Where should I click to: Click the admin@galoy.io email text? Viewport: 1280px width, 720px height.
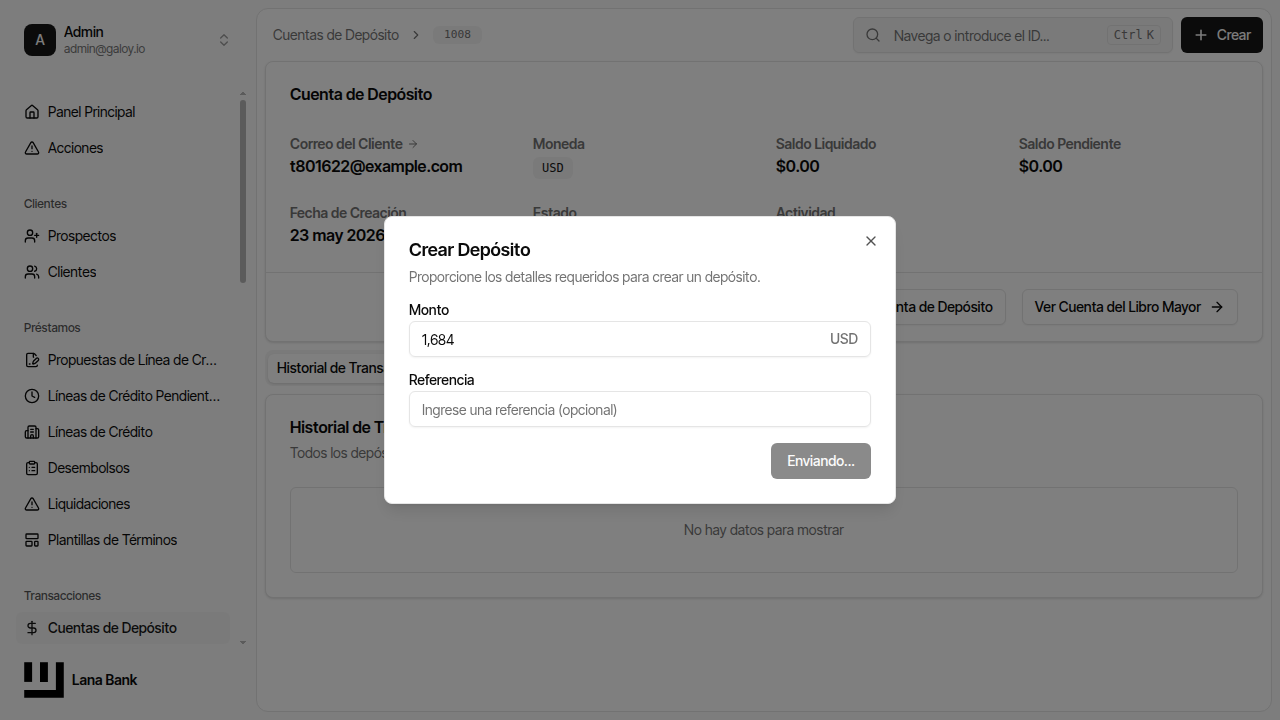coord(105,48)
